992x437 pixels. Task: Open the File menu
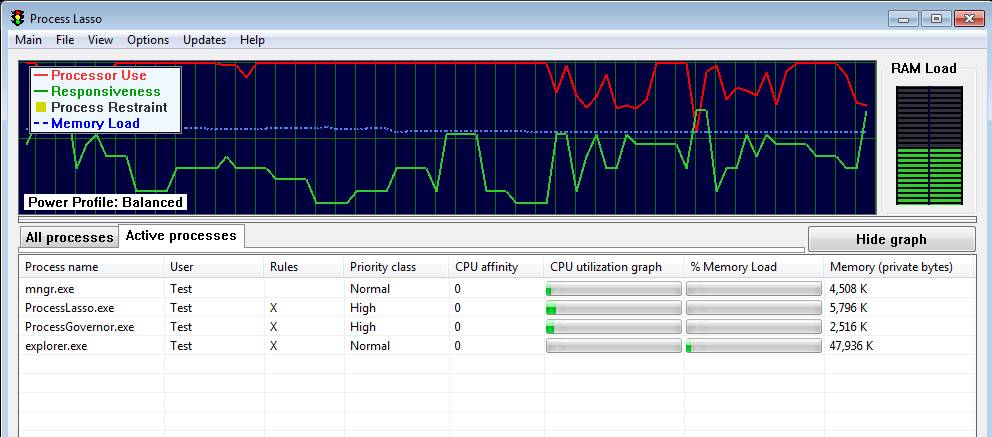coord(65,40)
